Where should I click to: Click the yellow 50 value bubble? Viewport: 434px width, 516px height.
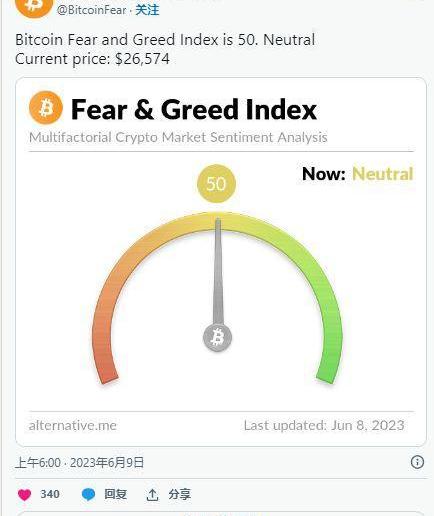[x=216, y=183]
